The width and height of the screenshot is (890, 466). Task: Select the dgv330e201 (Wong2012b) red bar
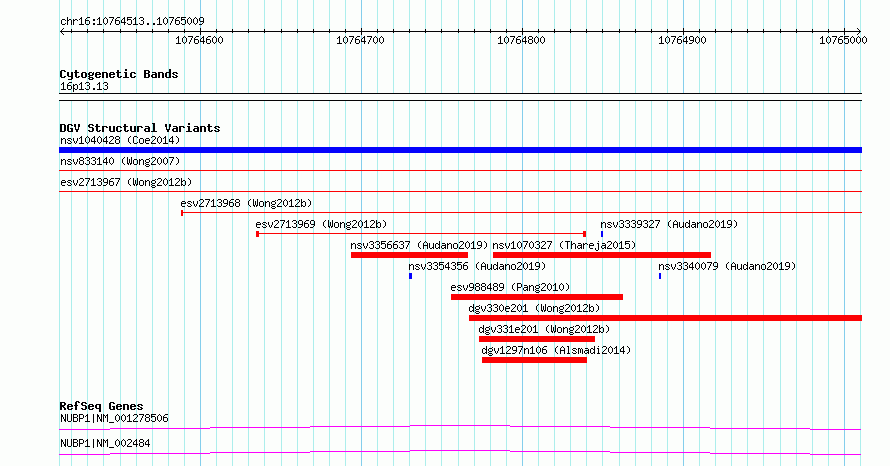tap(665, 318)
